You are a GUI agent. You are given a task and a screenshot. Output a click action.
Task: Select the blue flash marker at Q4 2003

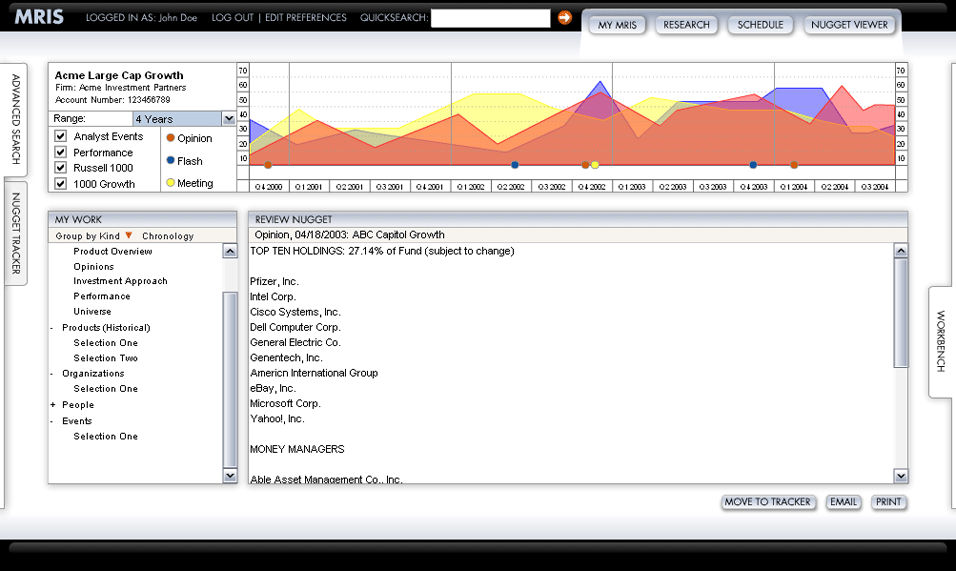click(x=753, y=165)
